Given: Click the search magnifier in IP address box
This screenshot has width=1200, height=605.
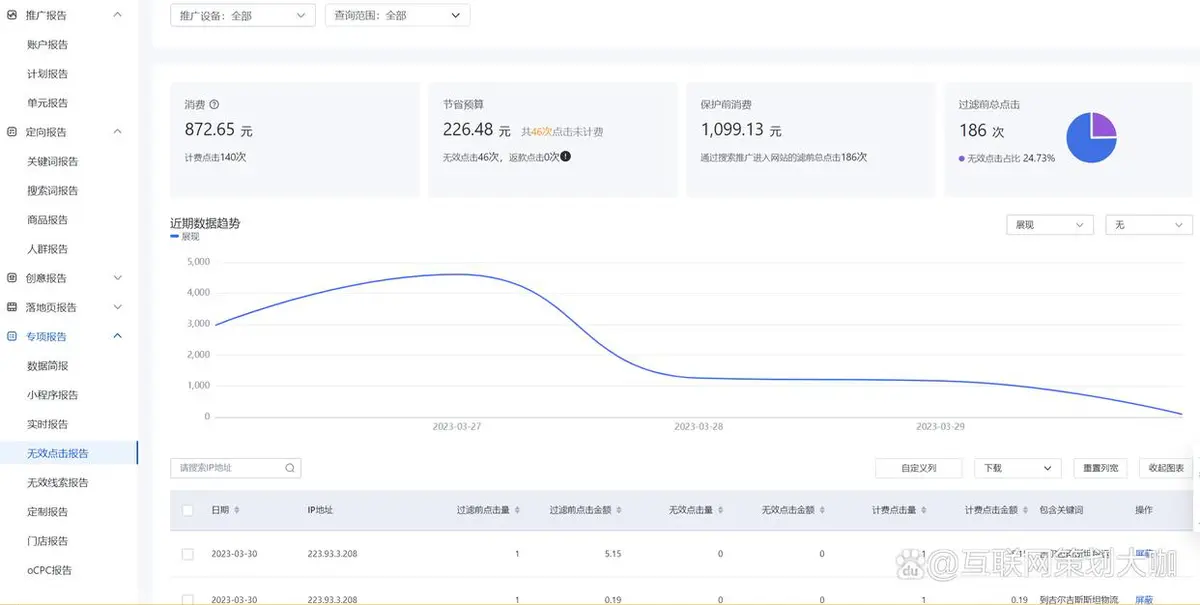Looking at the screenshot, I should 290,468.
